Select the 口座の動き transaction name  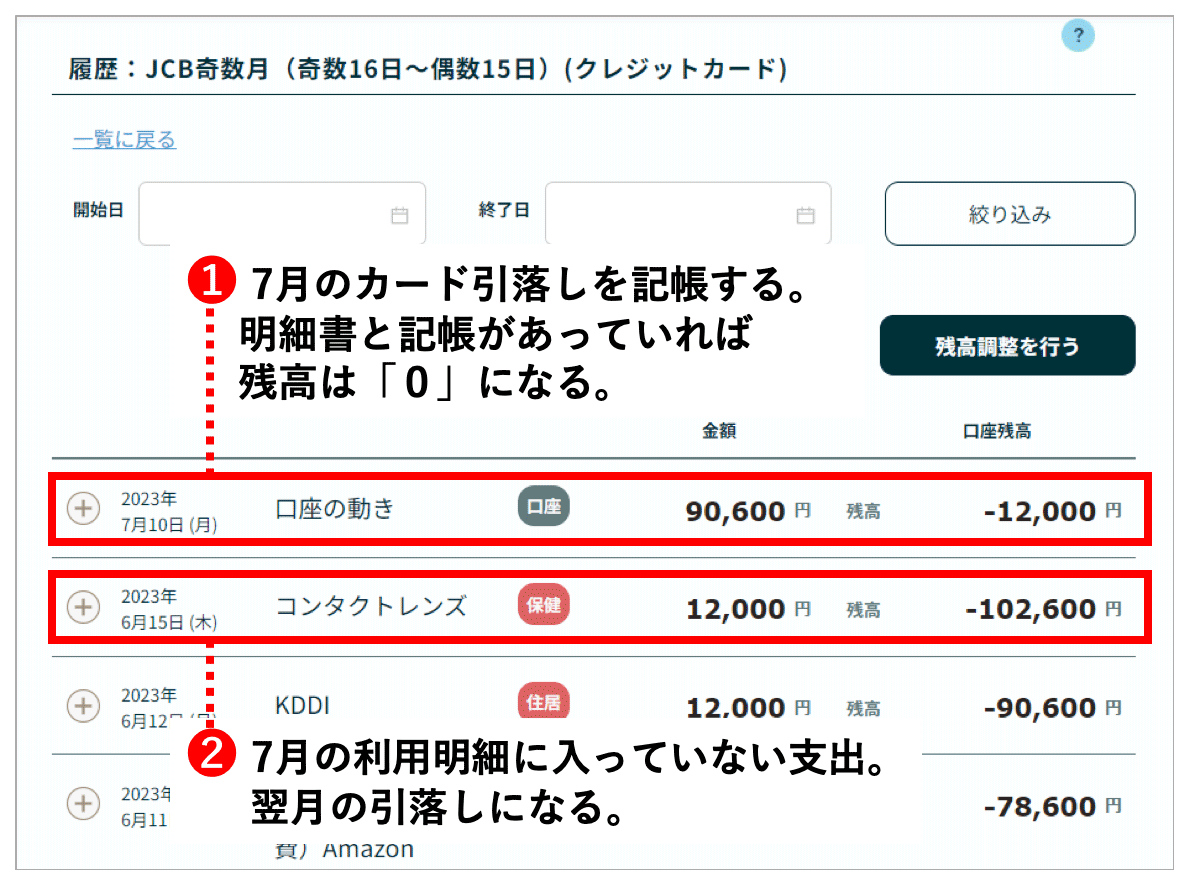[x=335, y=509]
